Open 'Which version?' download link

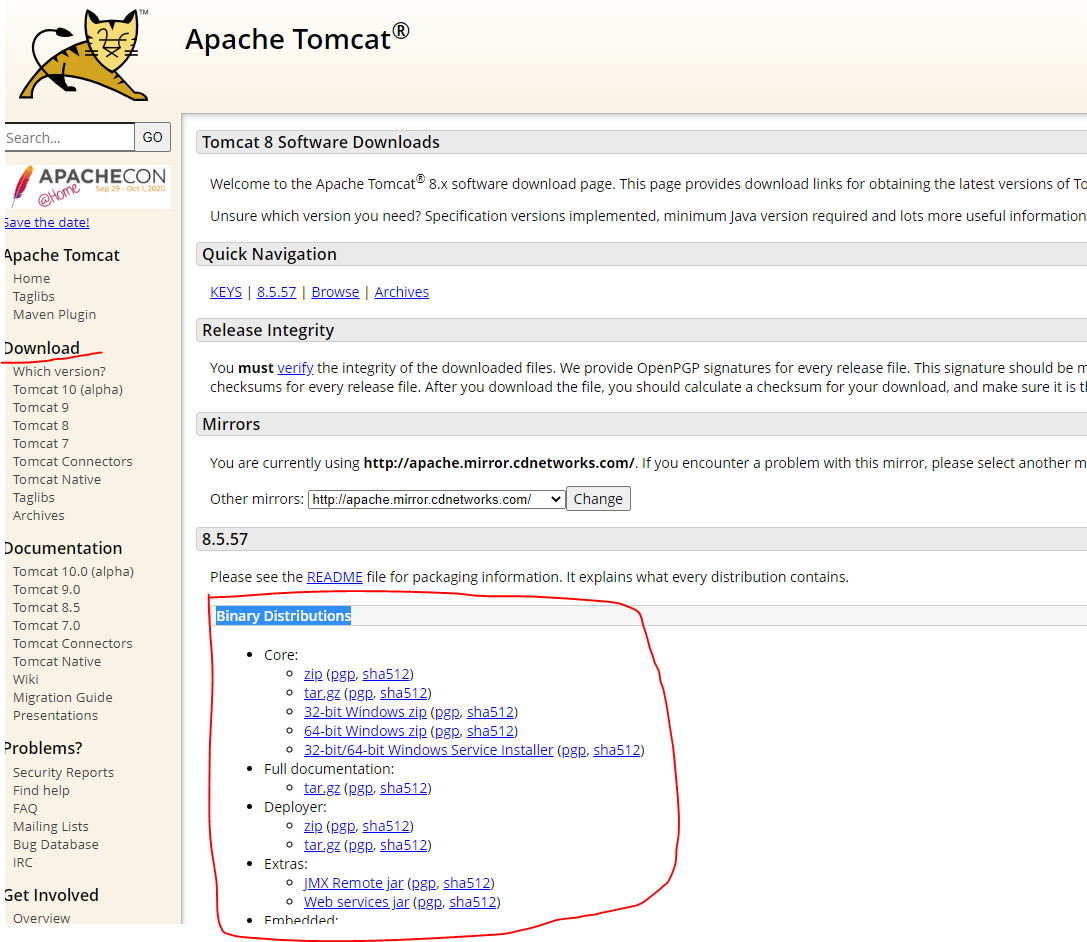pos(59,371)
